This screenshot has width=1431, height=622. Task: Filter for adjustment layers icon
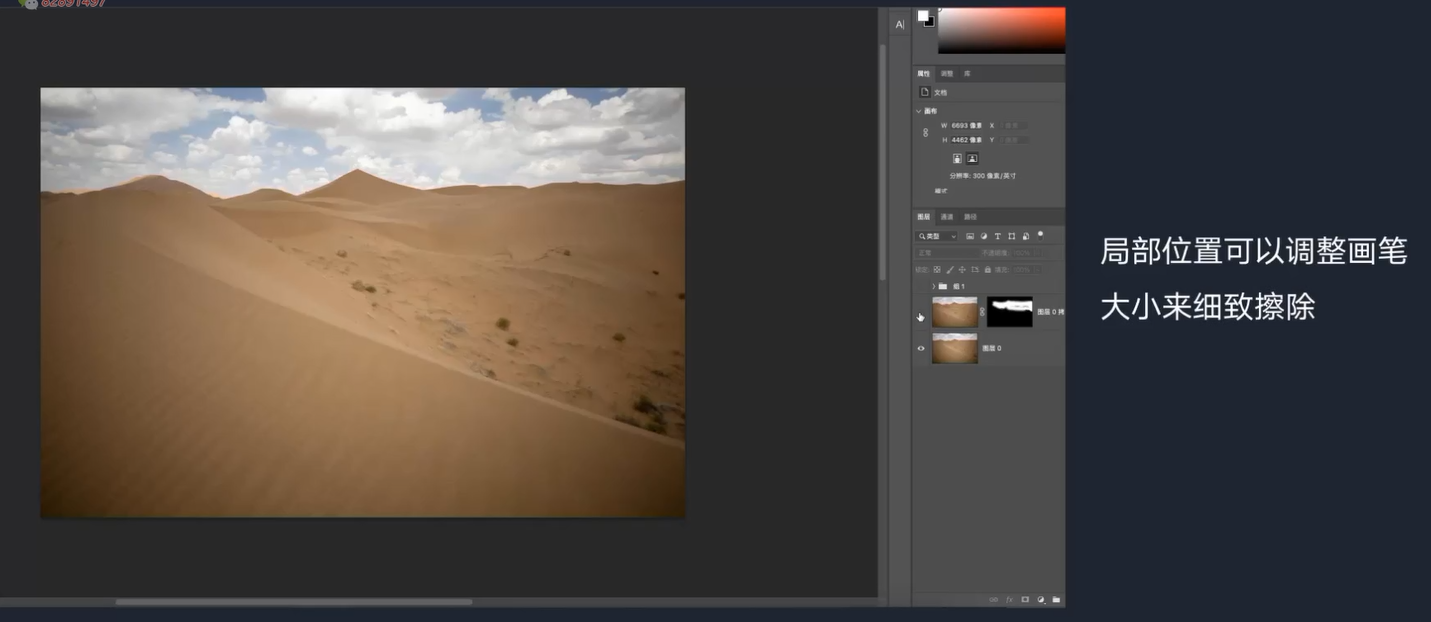[x=983, y=236]
